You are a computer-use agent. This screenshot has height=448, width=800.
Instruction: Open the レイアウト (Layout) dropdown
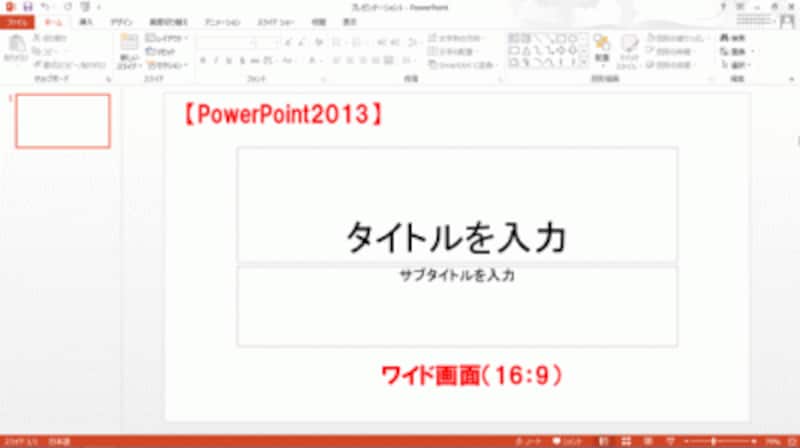(167, 38)
